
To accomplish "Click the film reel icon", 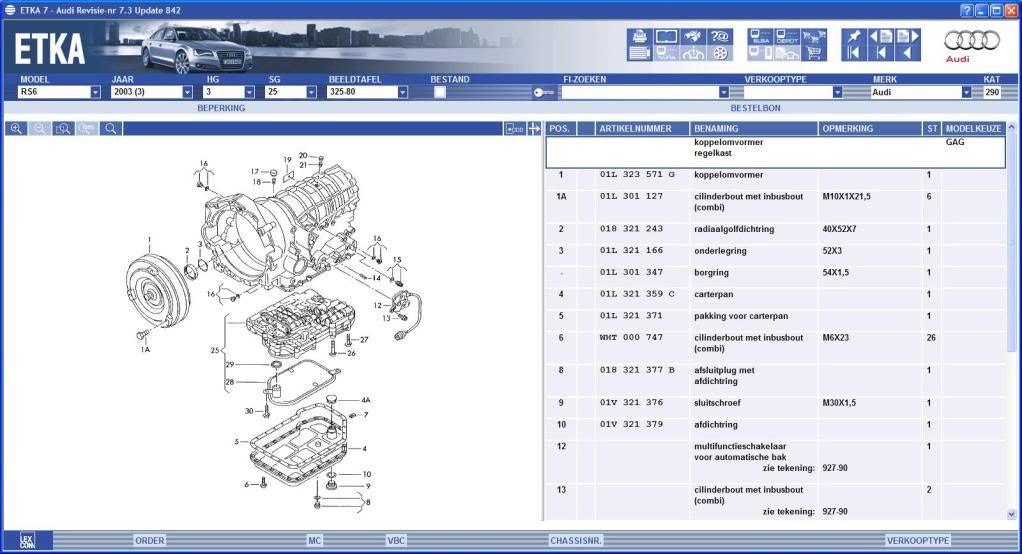I will [x=720, y=53].
